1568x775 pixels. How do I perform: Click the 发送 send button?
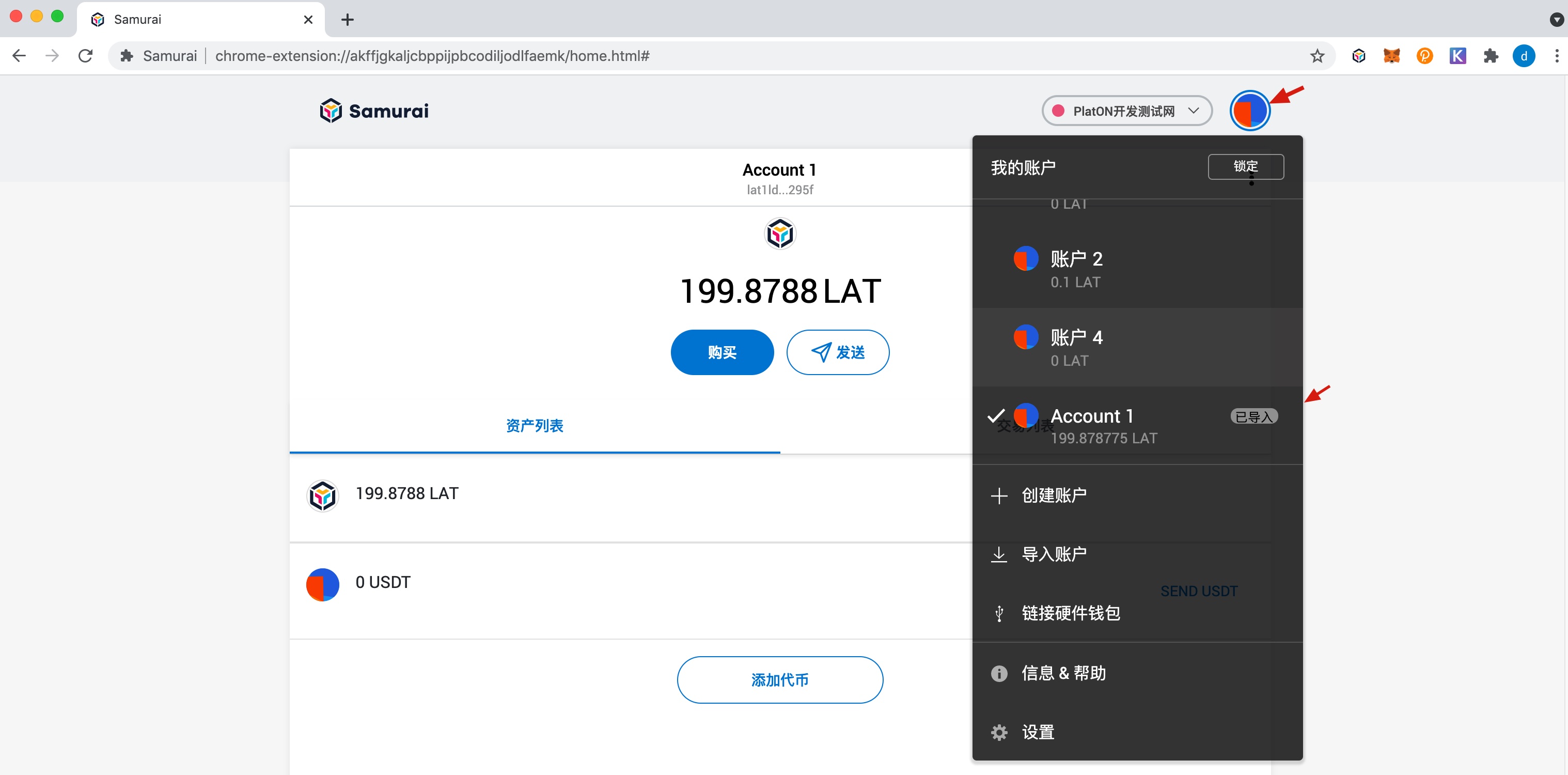[838, 352]
